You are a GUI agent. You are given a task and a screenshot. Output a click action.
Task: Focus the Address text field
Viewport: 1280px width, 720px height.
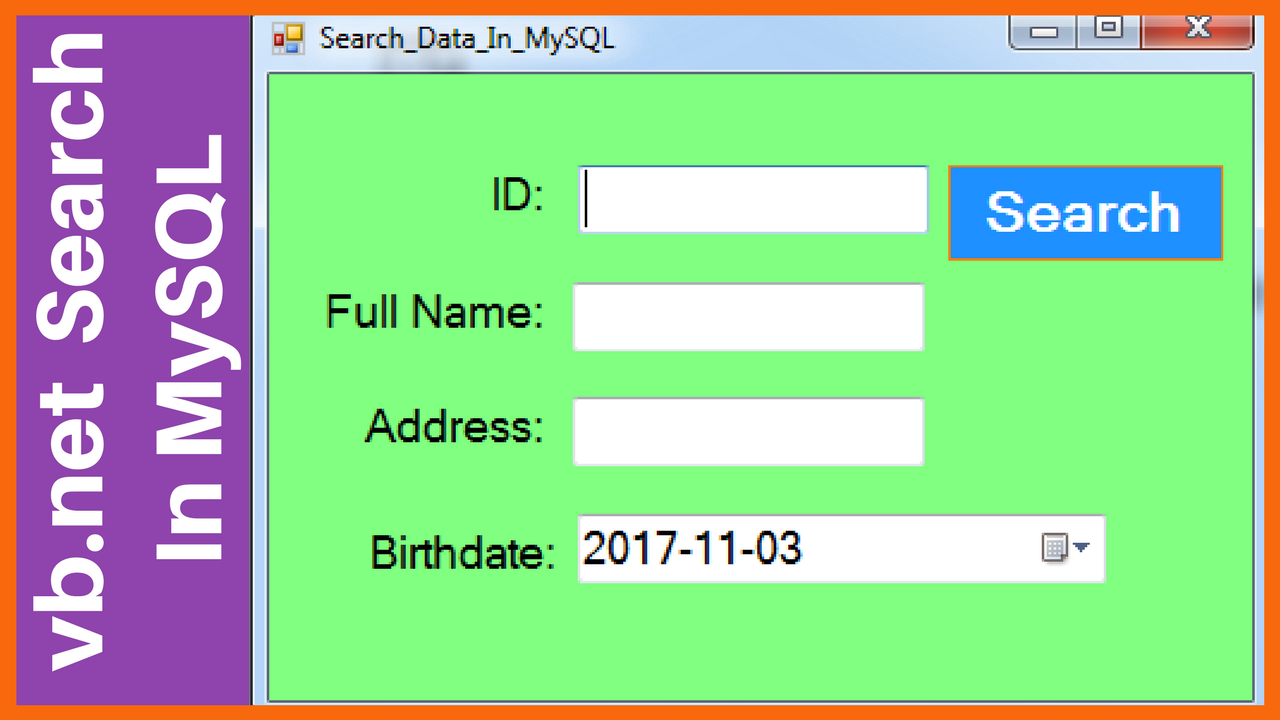tap(748, 432)
